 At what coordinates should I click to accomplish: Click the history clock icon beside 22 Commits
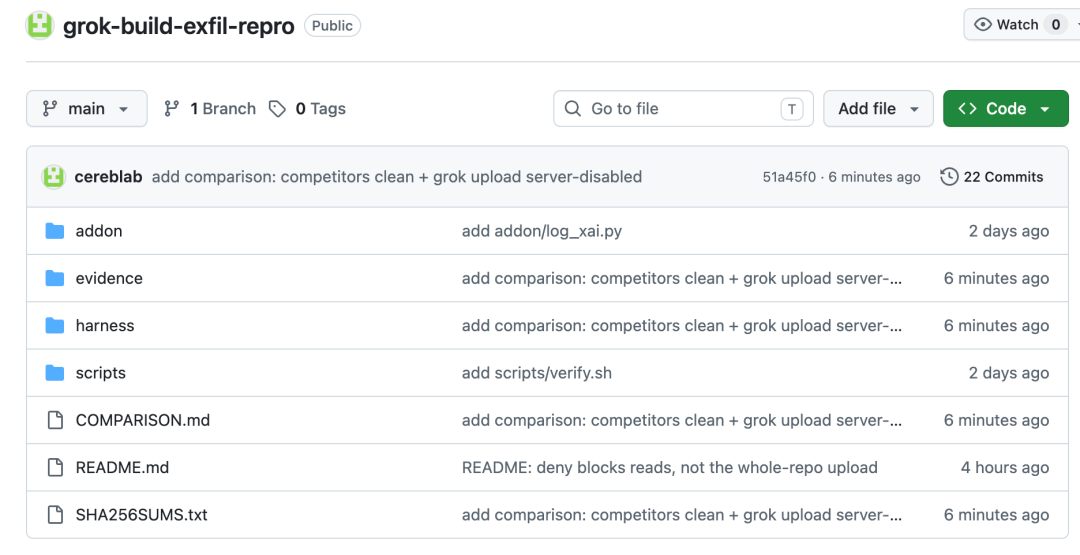pyautogui.click(x=949, y=177)
